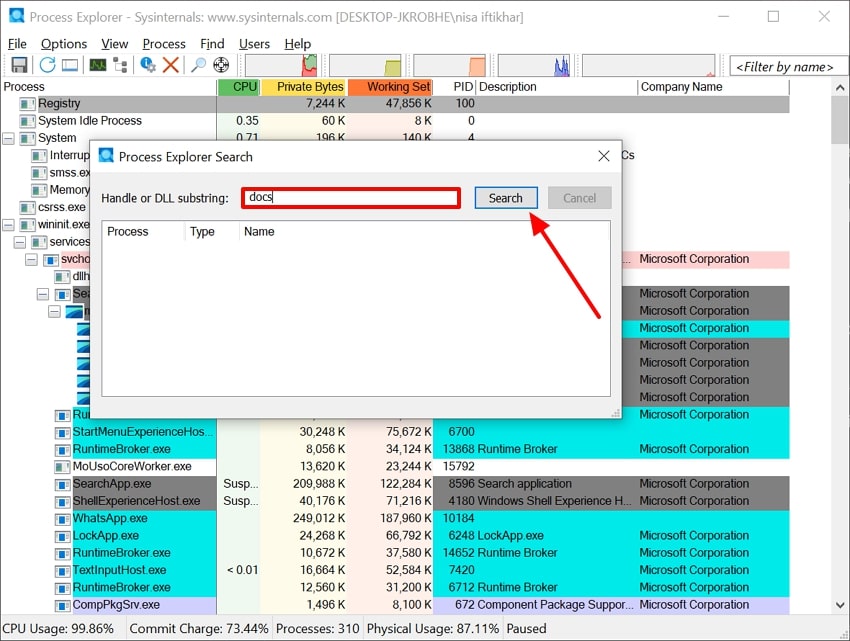Click the Physical Usage status bar entry
This screenshot has width=850, height=641.
point(433,629)
